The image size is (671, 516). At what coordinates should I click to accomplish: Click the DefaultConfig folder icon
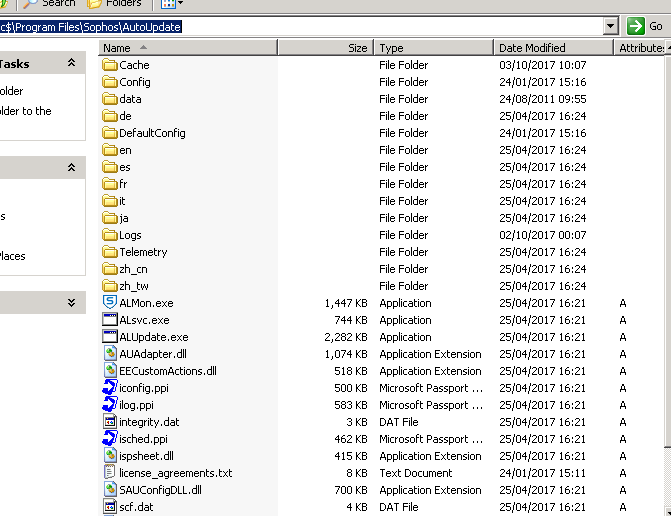pyautogui.click(x=110, y=133)
